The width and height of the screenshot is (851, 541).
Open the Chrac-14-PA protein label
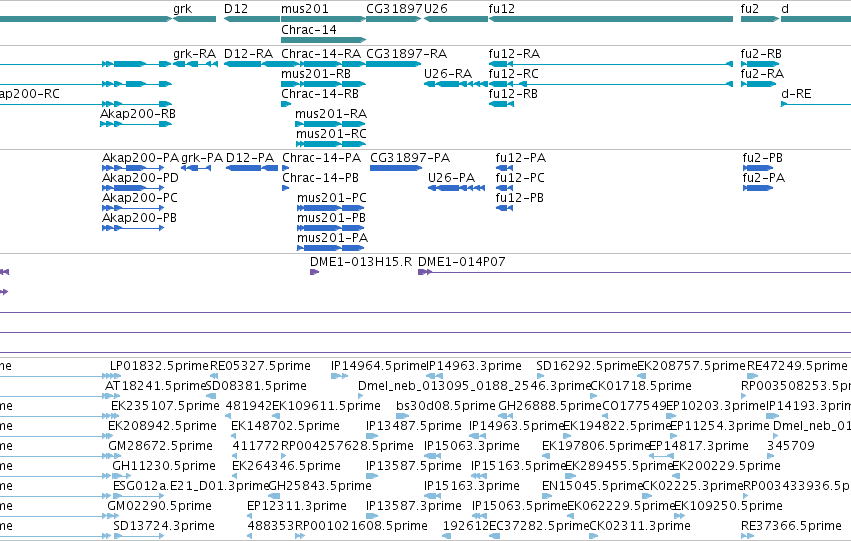[x=321, y=158]
